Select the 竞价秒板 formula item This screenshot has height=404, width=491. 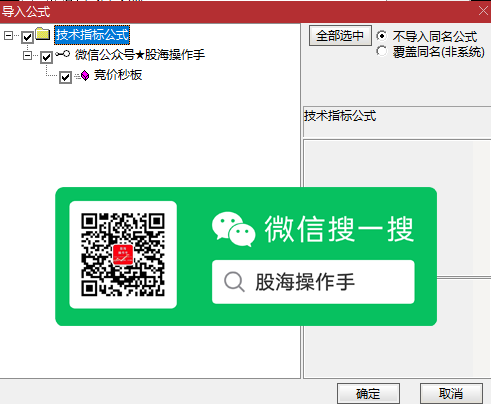(x=118, y=75)
